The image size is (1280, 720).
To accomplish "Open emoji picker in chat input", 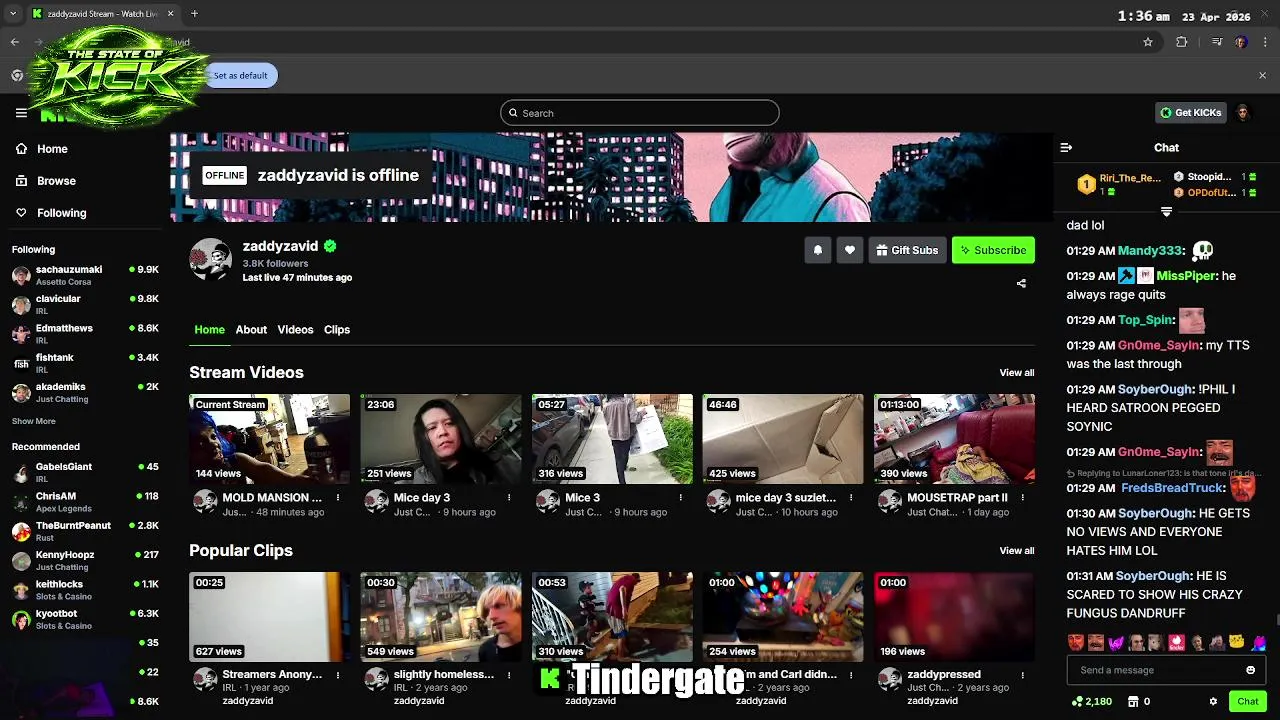I will tap(1250, 670).
